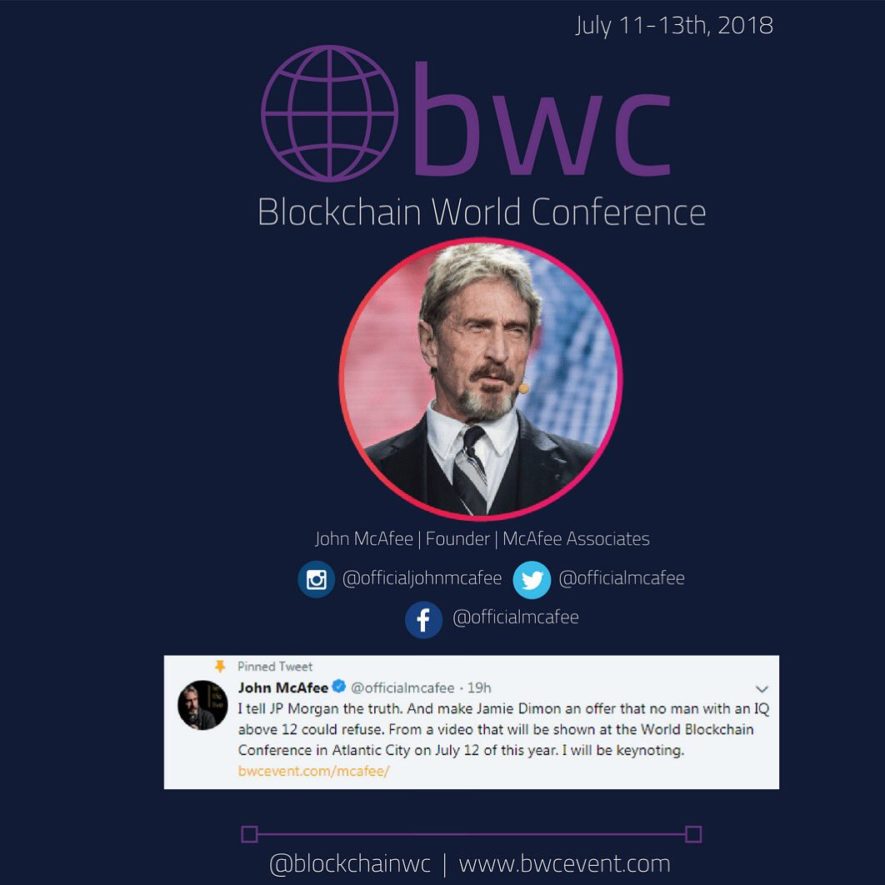Screen dimensions: 885x885
Task: Click the Facebook icon
Action: tap(423, 620)
